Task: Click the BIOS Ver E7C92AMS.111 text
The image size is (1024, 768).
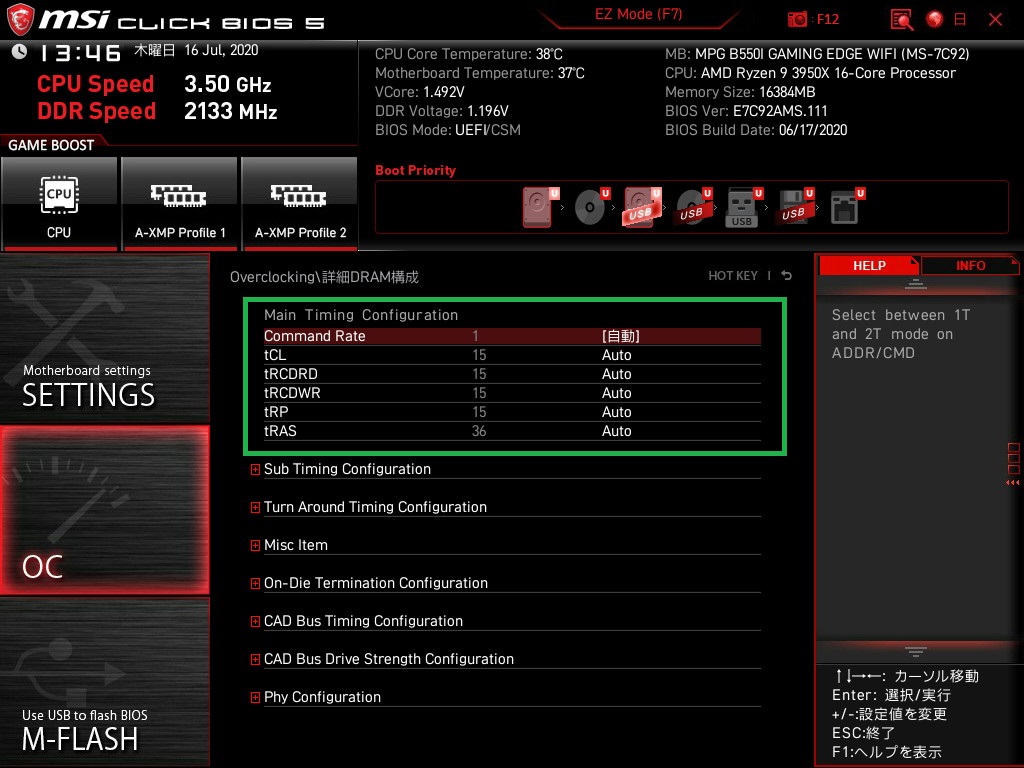Action: click(x=746, y=111)
